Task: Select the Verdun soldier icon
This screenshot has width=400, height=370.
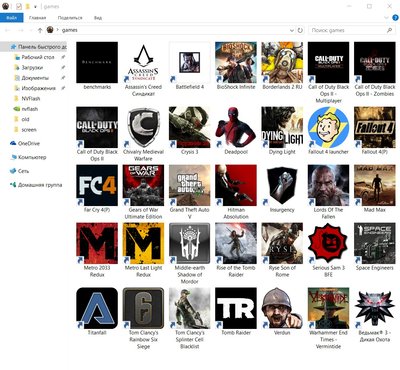Action: (x=282, y=308)
